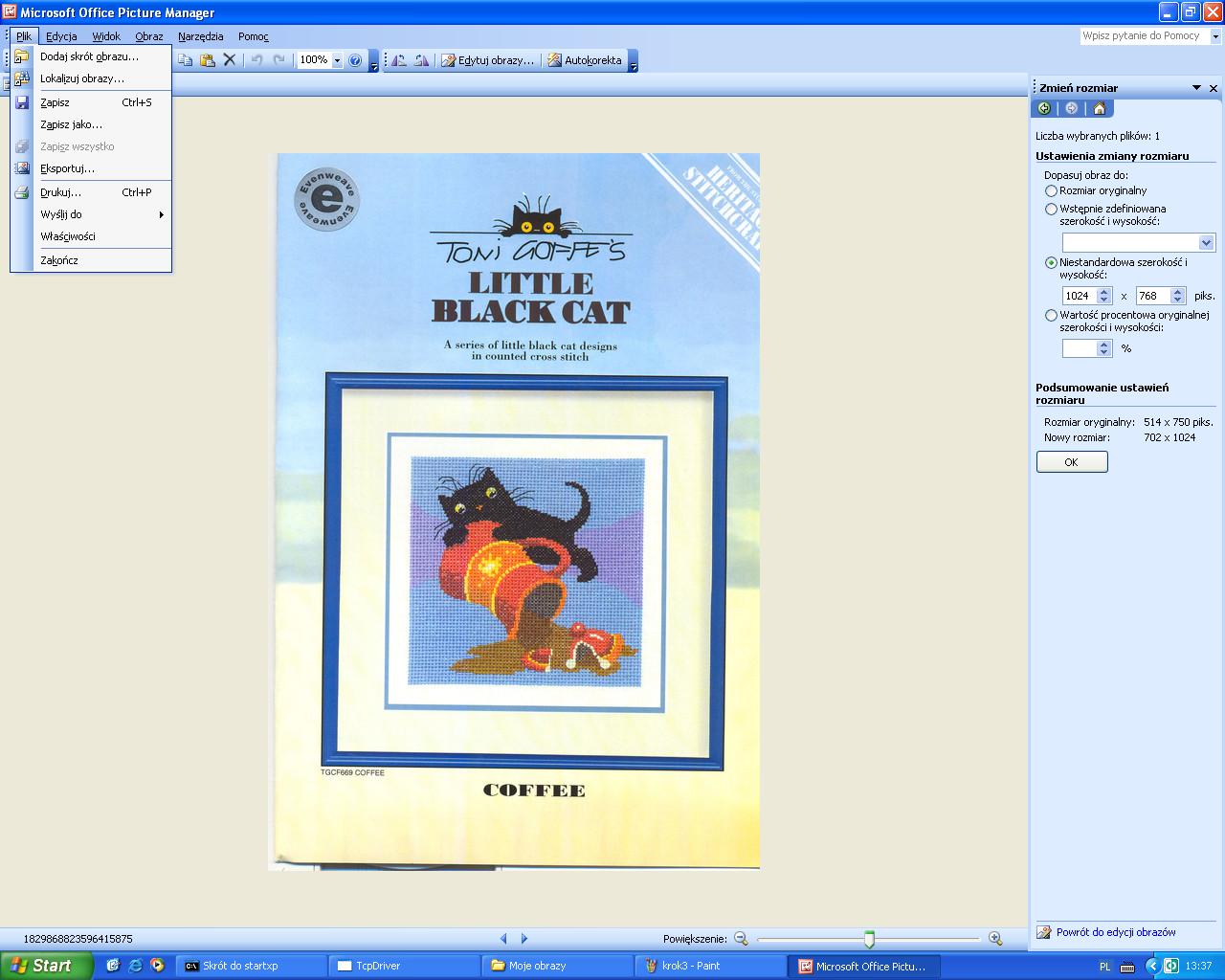Image resolution: width=1225 pixels, height=980 pixels.
Task: Open the predefined size dropdown list
Action: coord(1206,243)
